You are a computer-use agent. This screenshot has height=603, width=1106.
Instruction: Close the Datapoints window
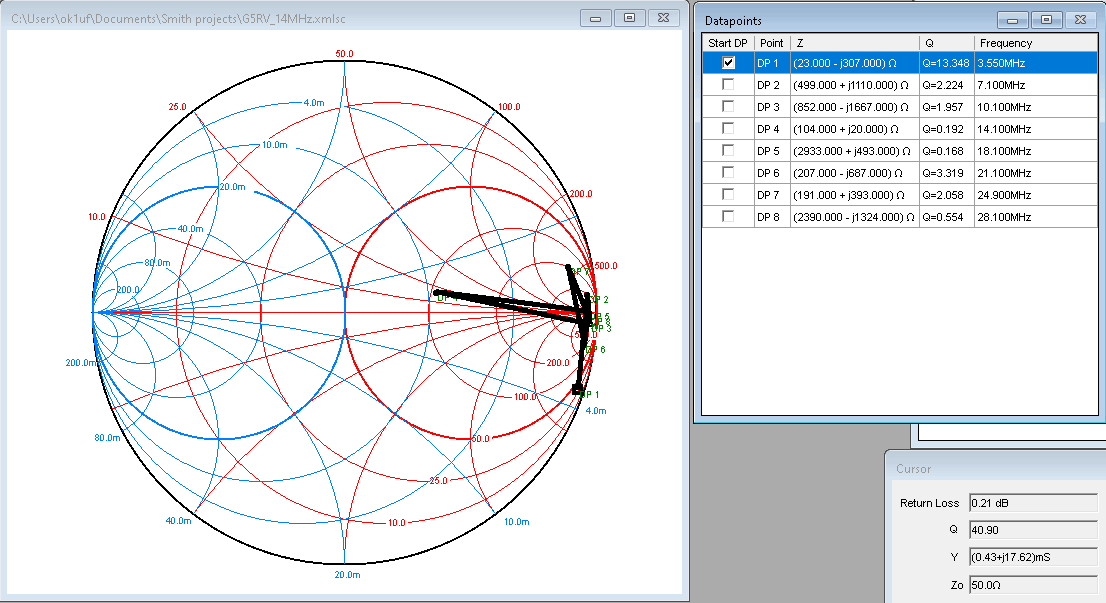coord(1080,20)
